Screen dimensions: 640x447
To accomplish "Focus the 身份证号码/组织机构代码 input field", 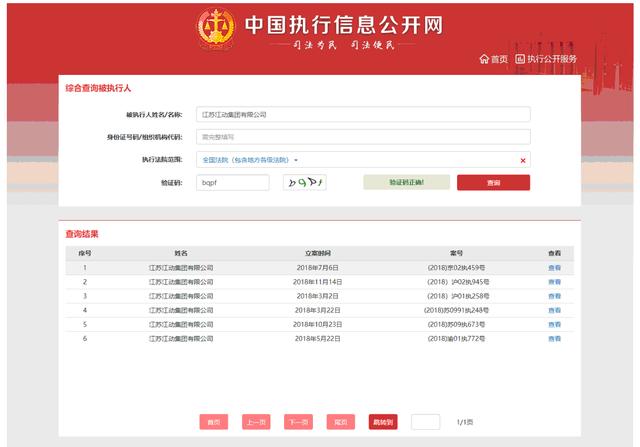I will [x=363, y=137].
